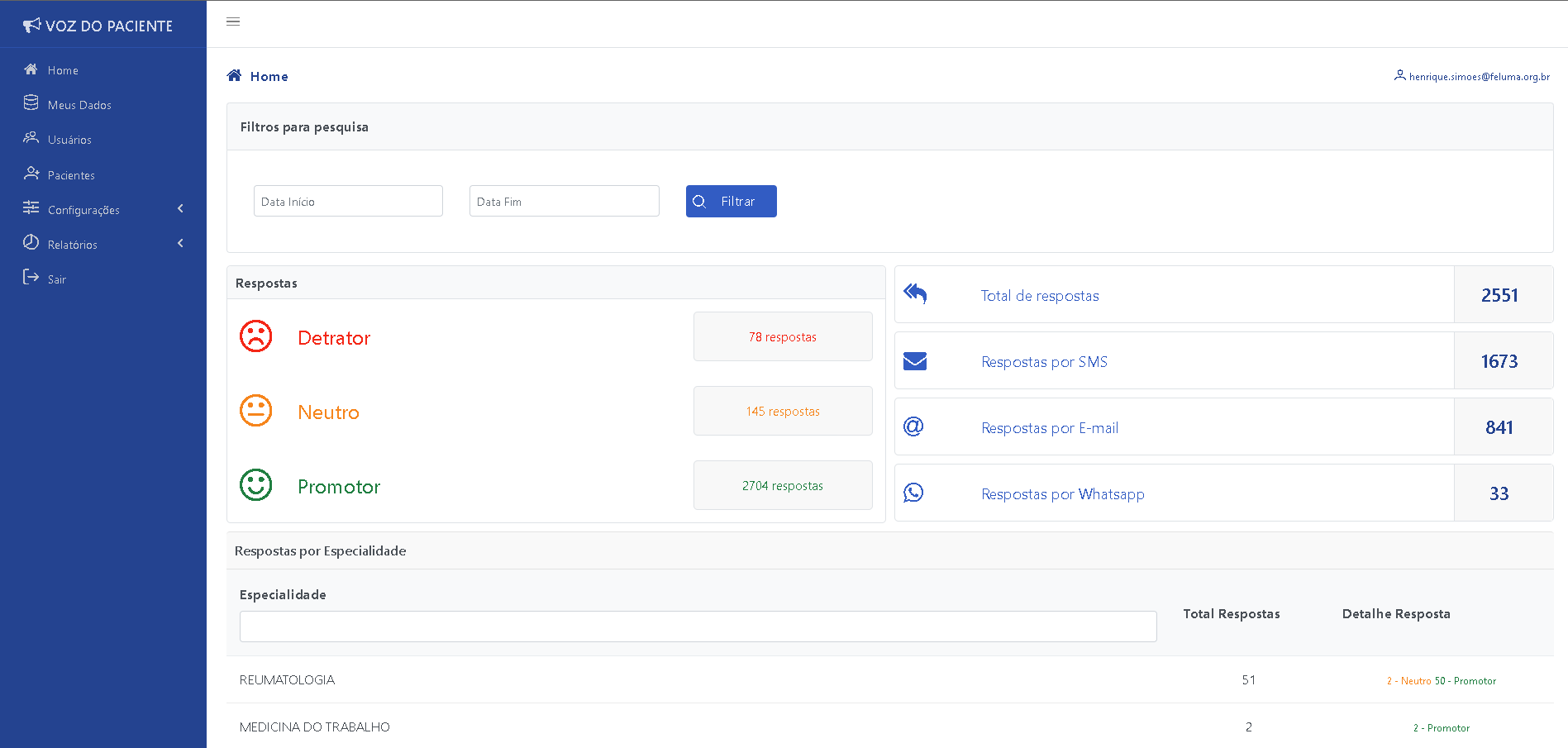The height and width of the screenshot is (748, 1568).
Task: Click the SMS envelope icon
Action: pyautogui.click(x=915, y=361)
